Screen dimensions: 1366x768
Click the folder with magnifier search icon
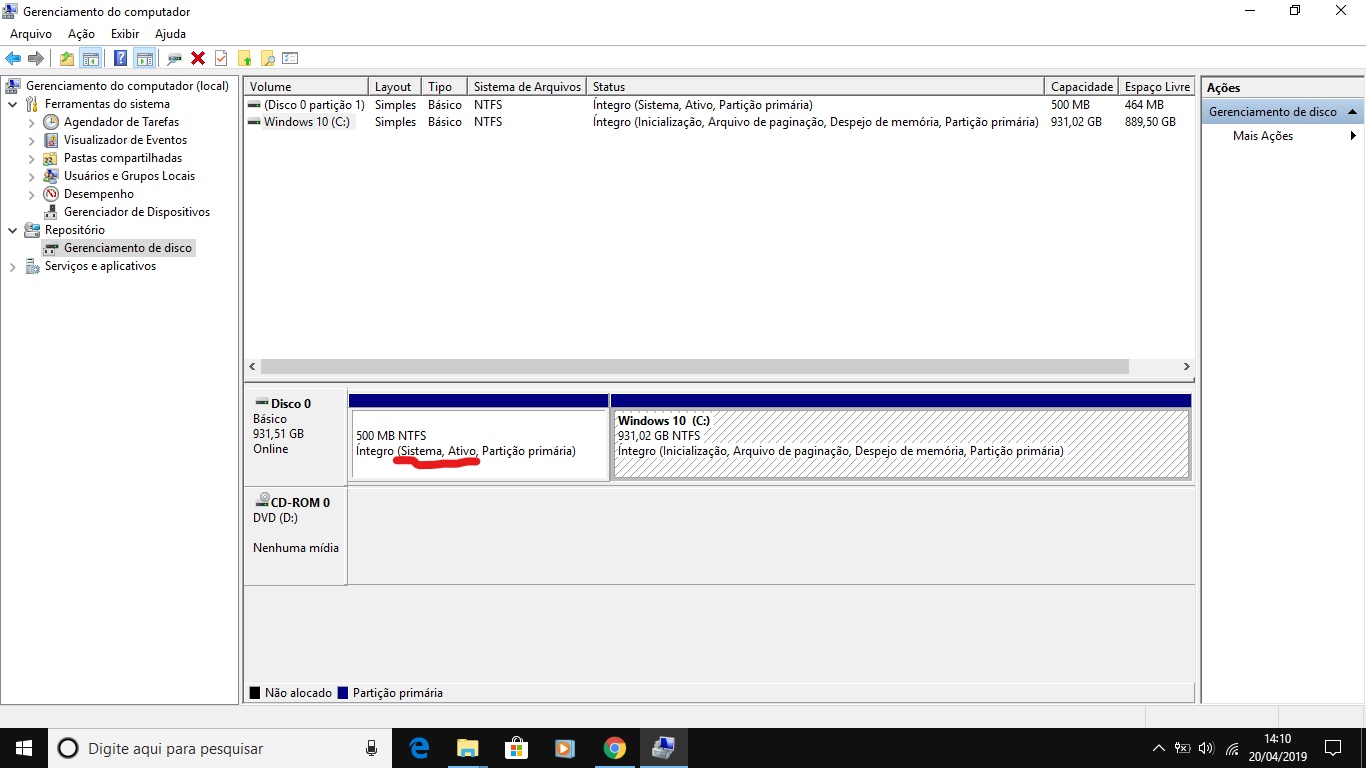click(267, 59)
